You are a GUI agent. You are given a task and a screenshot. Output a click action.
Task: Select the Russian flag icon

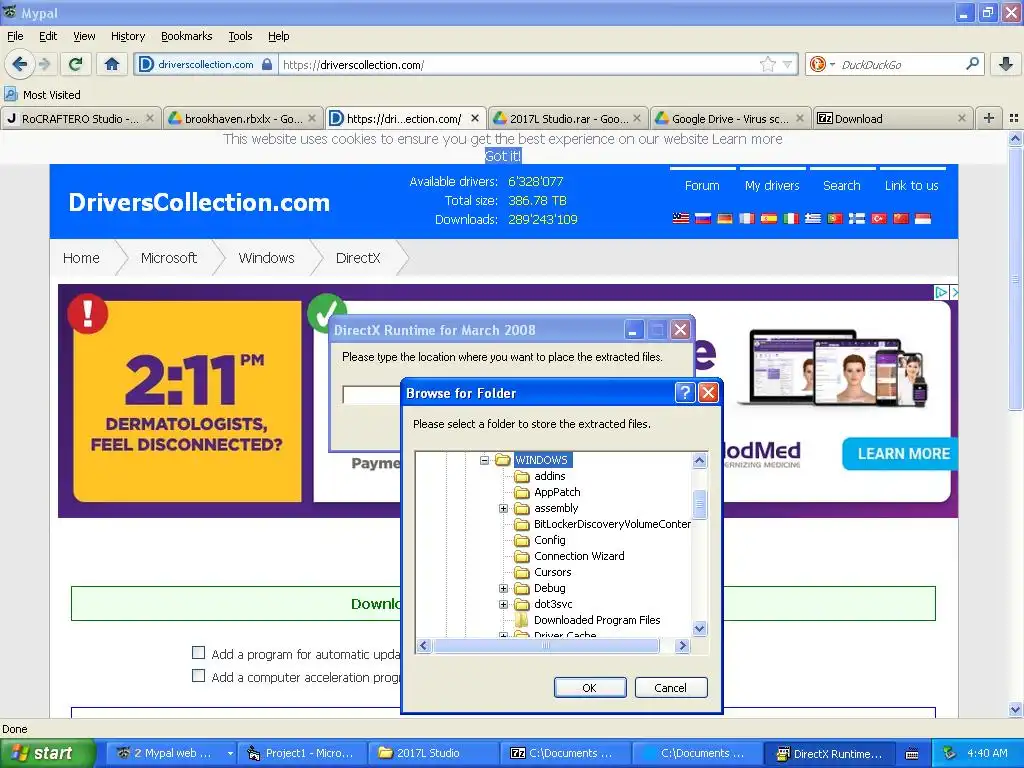(x=703, y=218)
